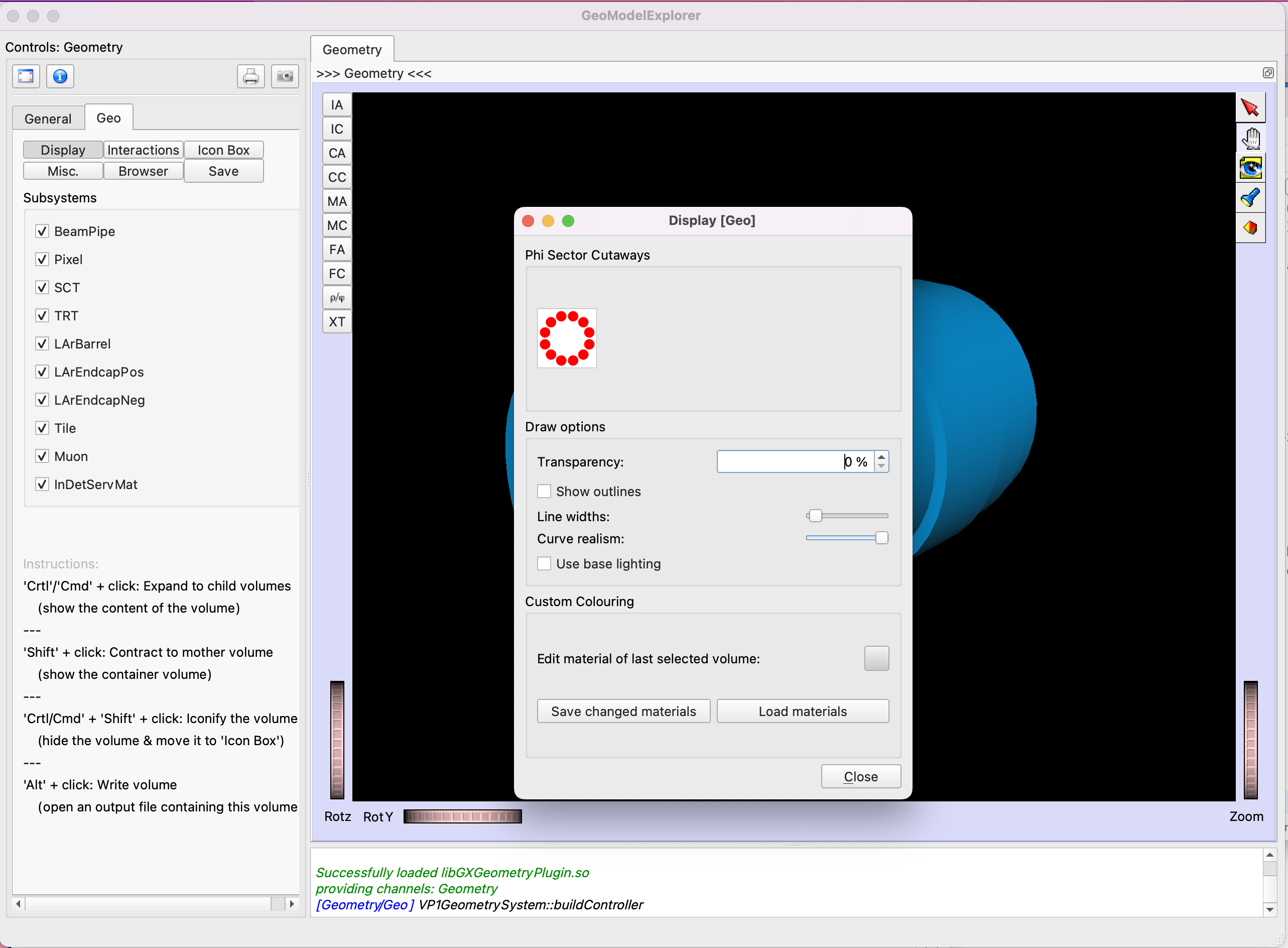
Task: Click the CA view preset button
Action: point(337,153)
